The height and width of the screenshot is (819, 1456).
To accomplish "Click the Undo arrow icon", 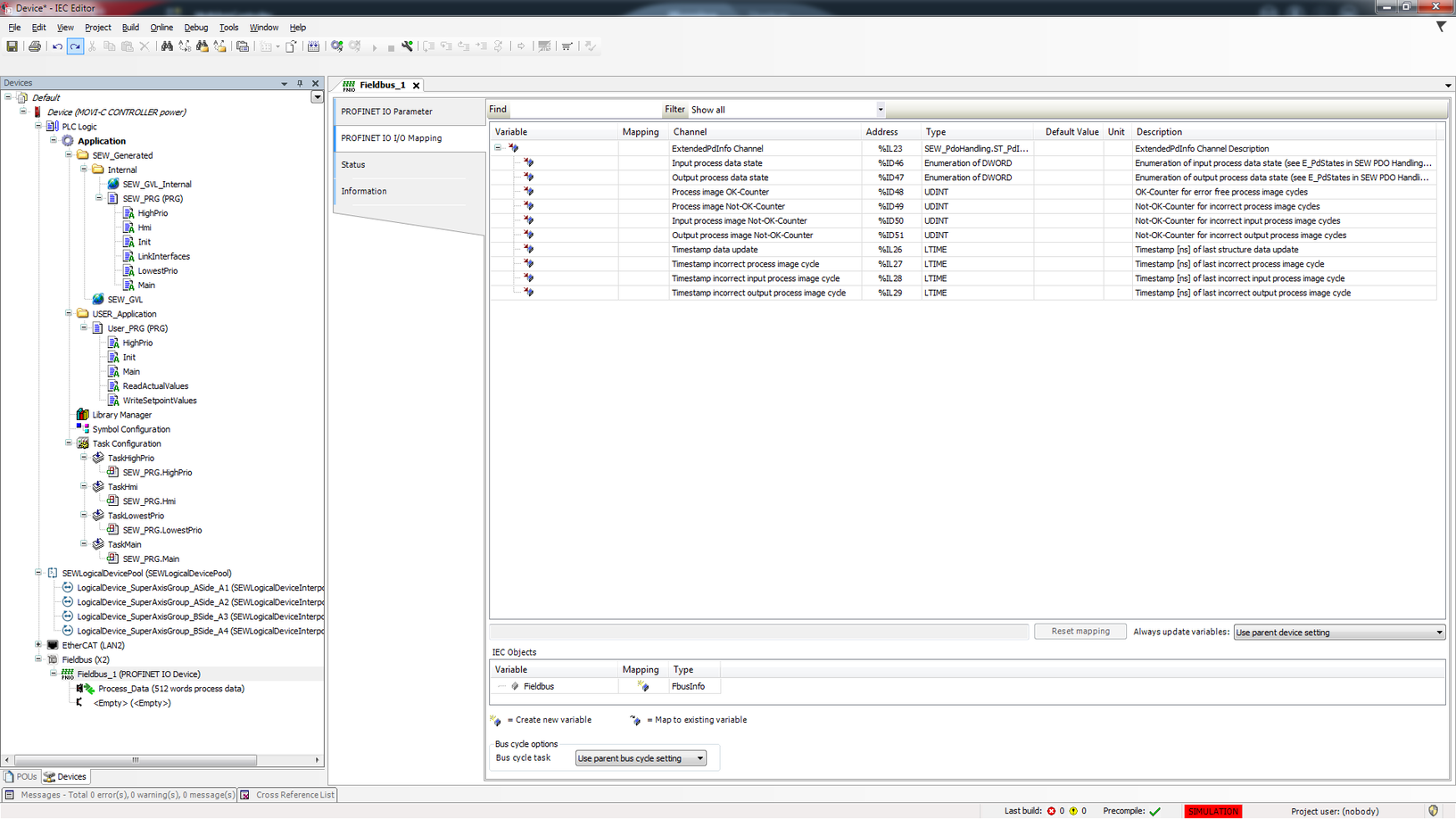I will tap(57, 46).
